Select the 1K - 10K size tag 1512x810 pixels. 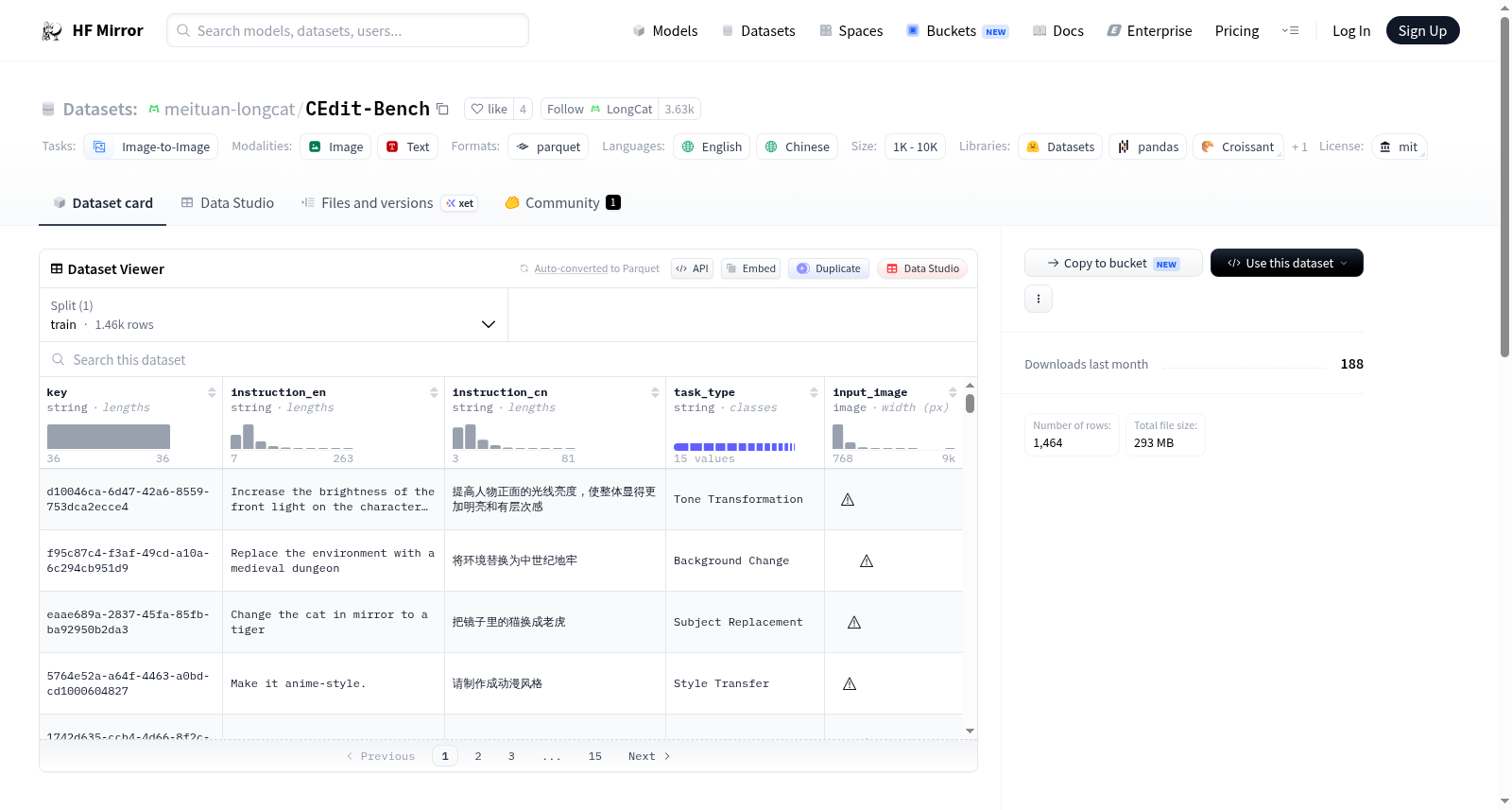click(915, 146)
